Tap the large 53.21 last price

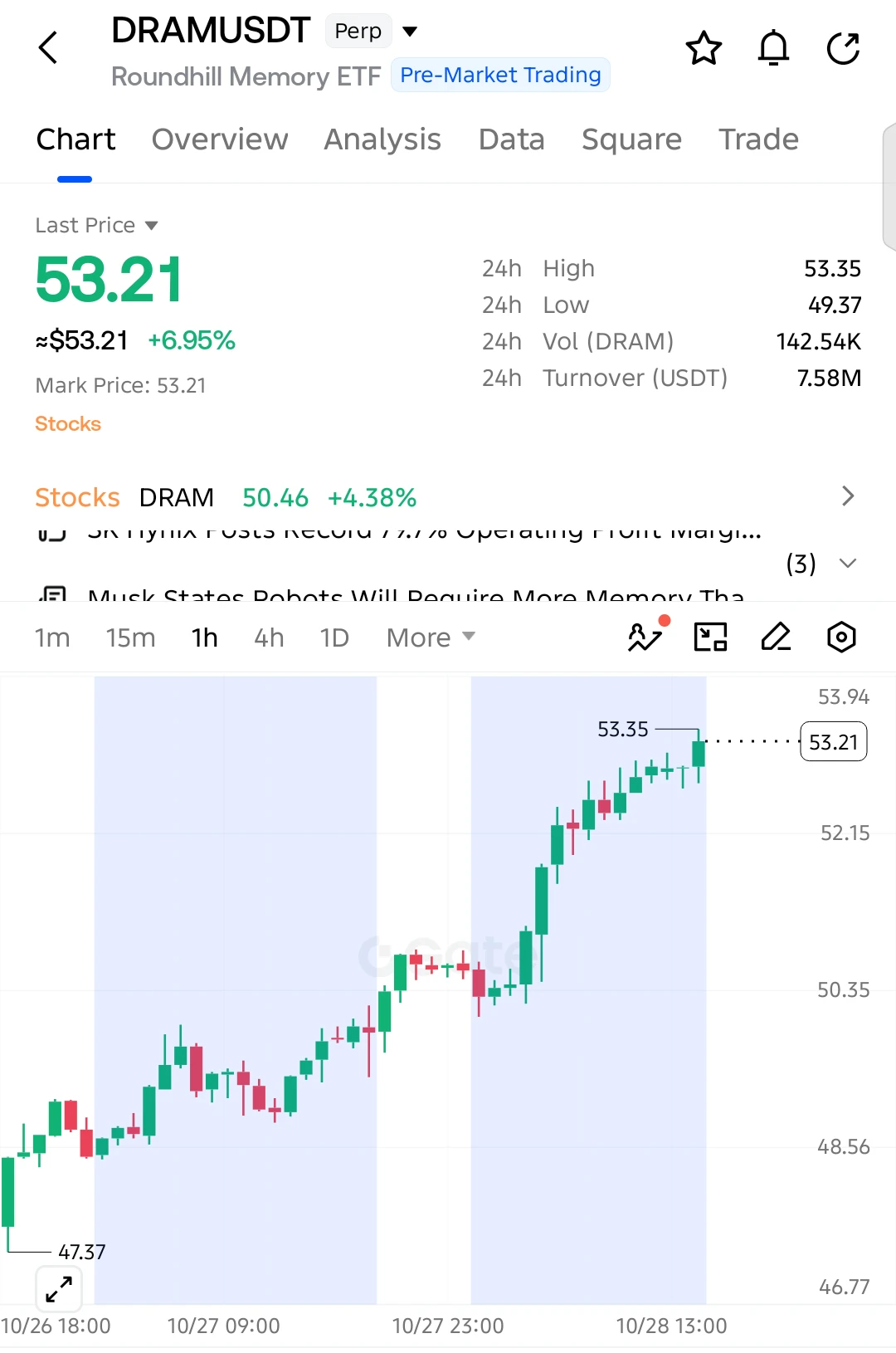pos(109,280)
